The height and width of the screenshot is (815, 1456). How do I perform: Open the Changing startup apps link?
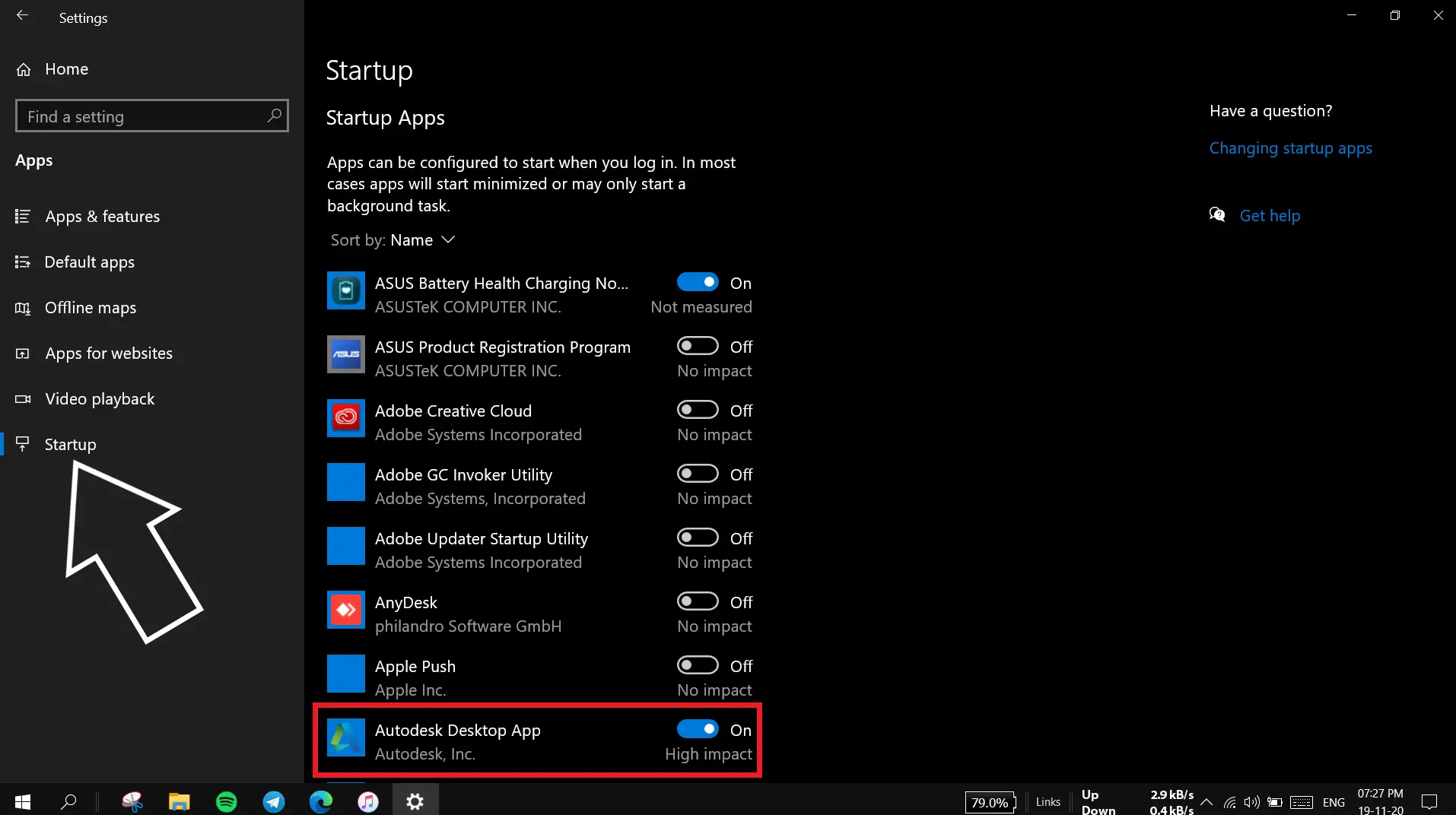pos(1290,148)
